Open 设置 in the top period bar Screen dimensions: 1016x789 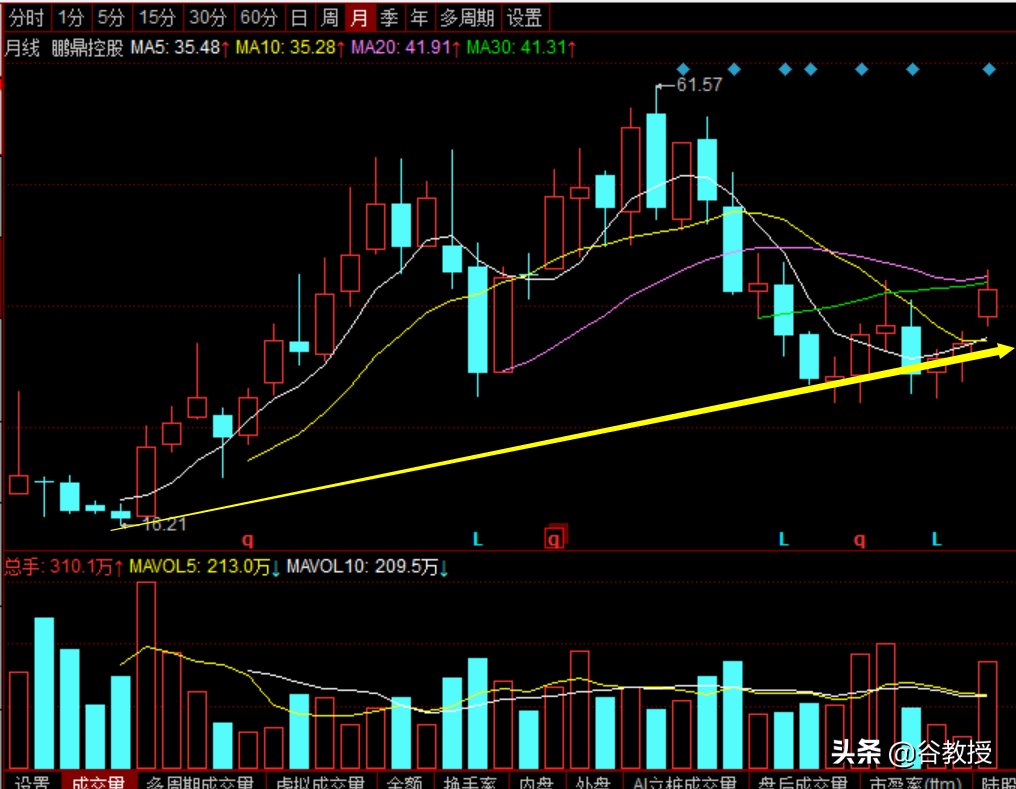point(524,16)
